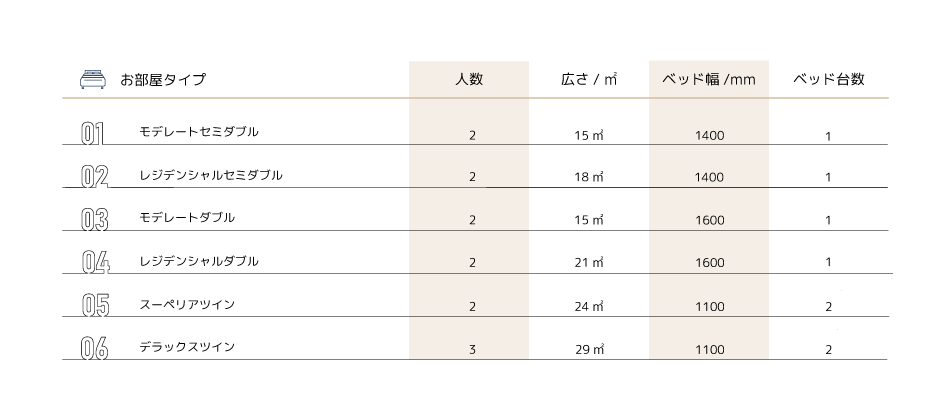Open the モデレートセミダブル room row
This screenshot has width=950, height=420.
coord(475,132)
